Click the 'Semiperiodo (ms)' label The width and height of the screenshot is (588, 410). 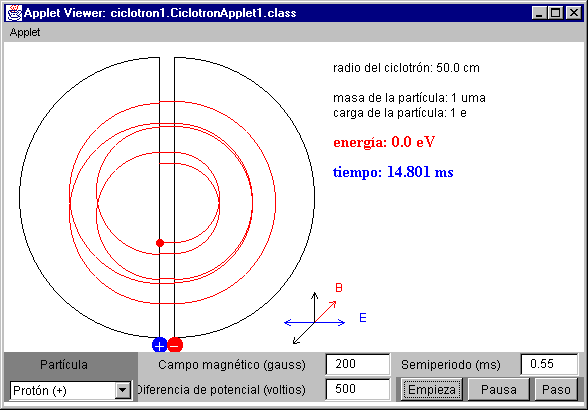point(451,365)
